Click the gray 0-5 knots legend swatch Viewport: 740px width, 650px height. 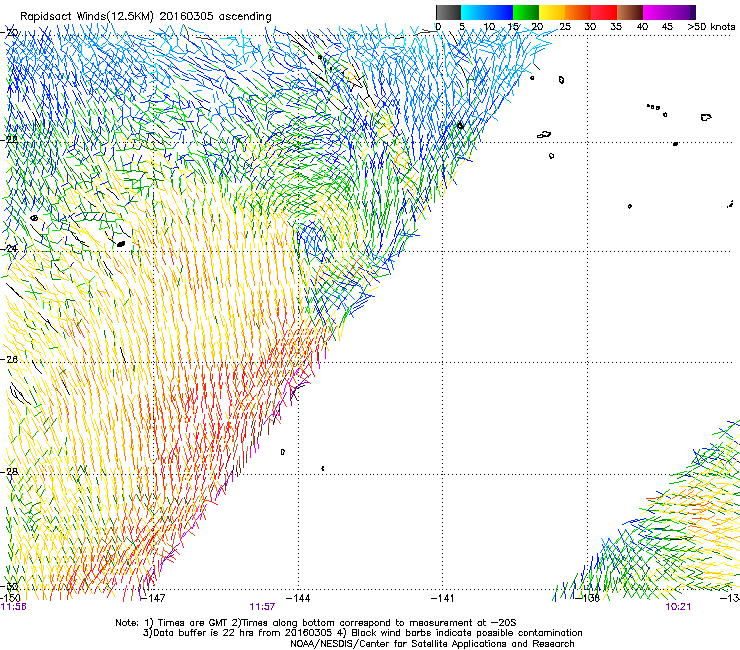tap(448, 12)
